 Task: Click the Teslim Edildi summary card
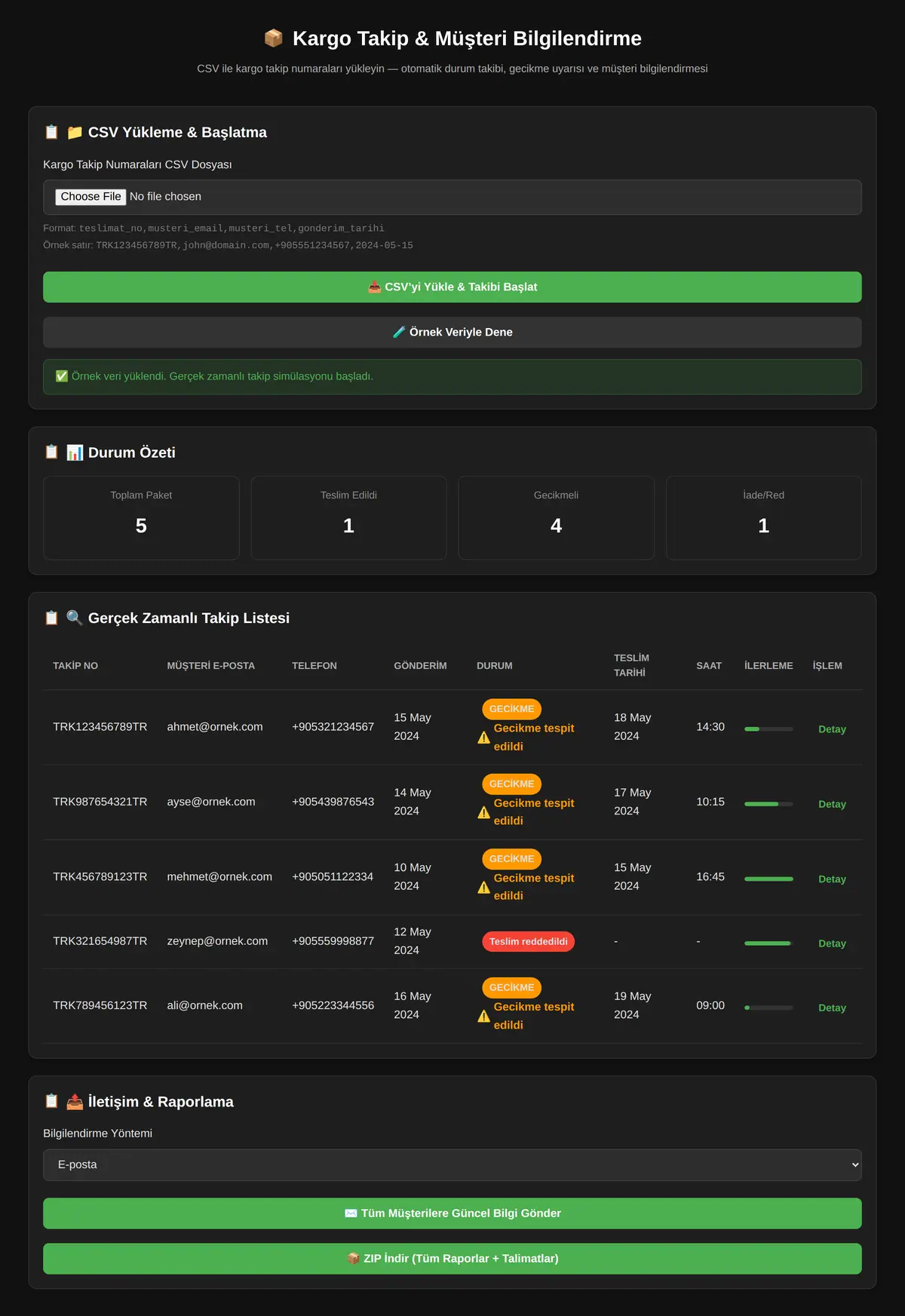click(x=348, y=518)
